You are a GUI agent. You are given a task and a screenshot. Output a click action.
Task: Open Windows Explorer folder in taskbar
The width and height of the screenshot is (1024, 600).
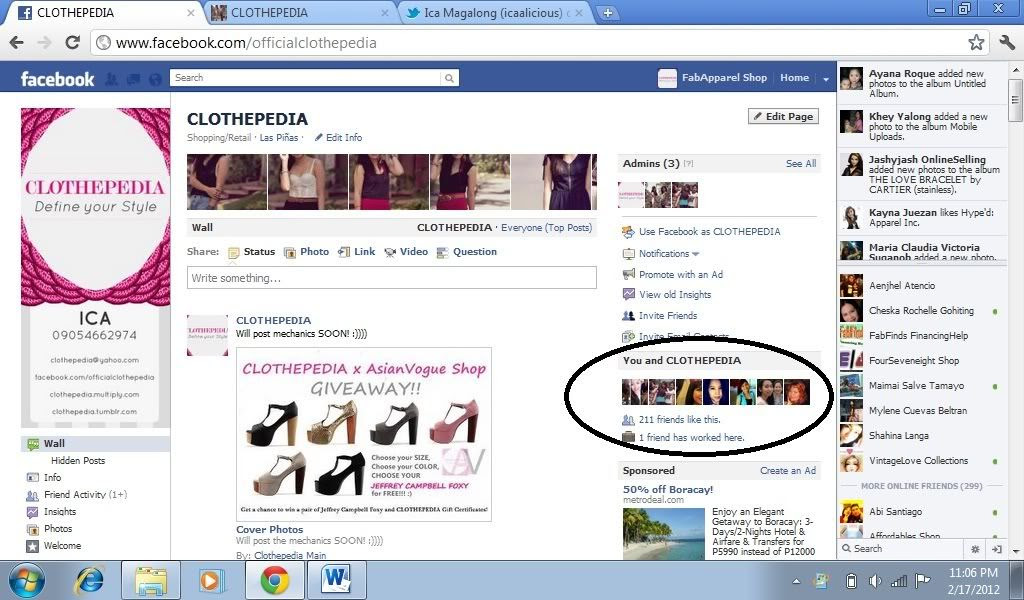pos(151,580)
